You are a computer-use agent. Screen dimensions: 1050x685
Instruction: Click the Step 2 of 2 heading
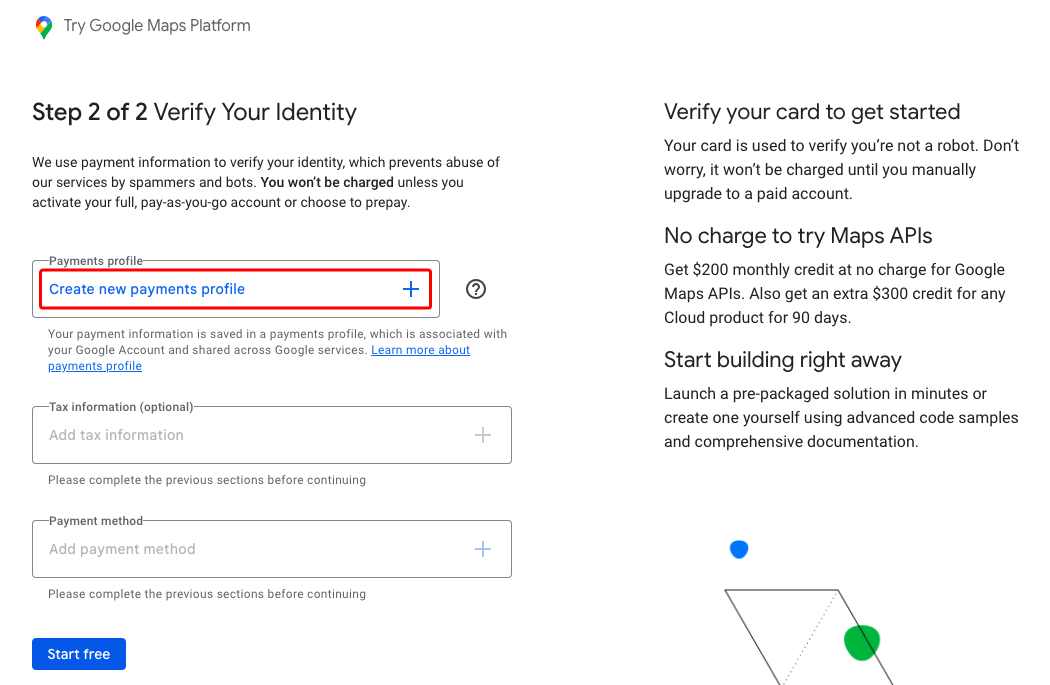click(194, 112)
